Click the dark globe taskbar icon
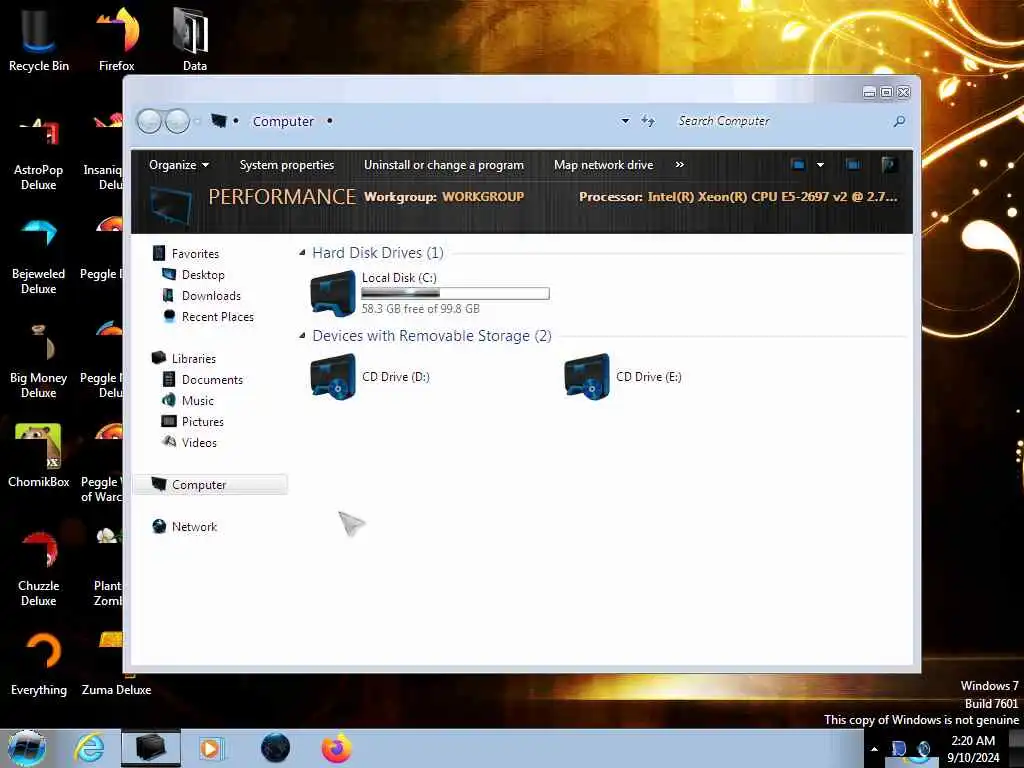 pyautogui.click(x=275, y=748)
